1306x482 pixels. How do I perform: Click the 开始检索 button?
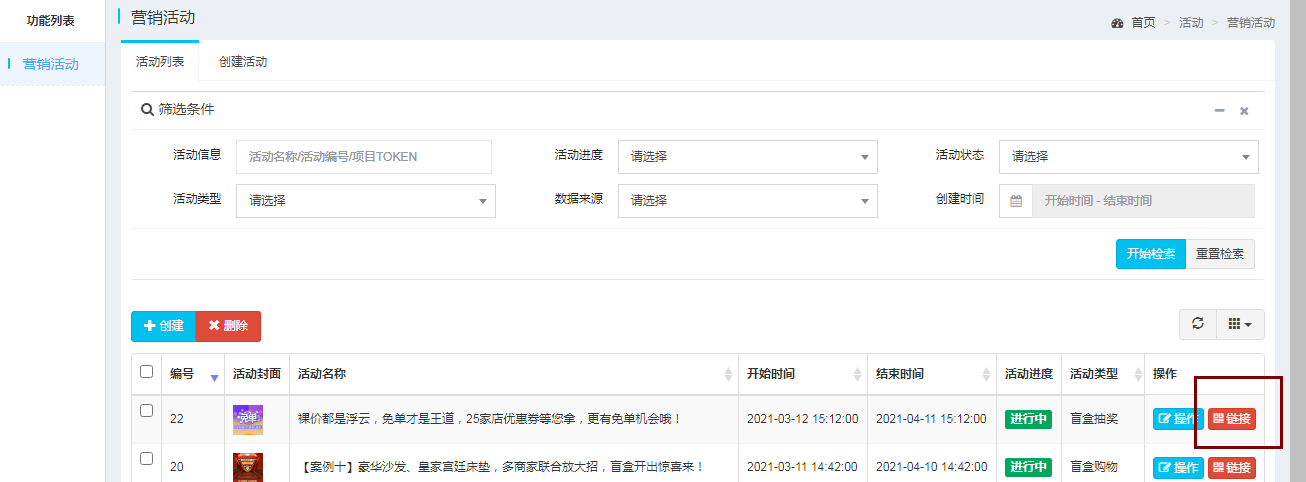coord(1151,254)
